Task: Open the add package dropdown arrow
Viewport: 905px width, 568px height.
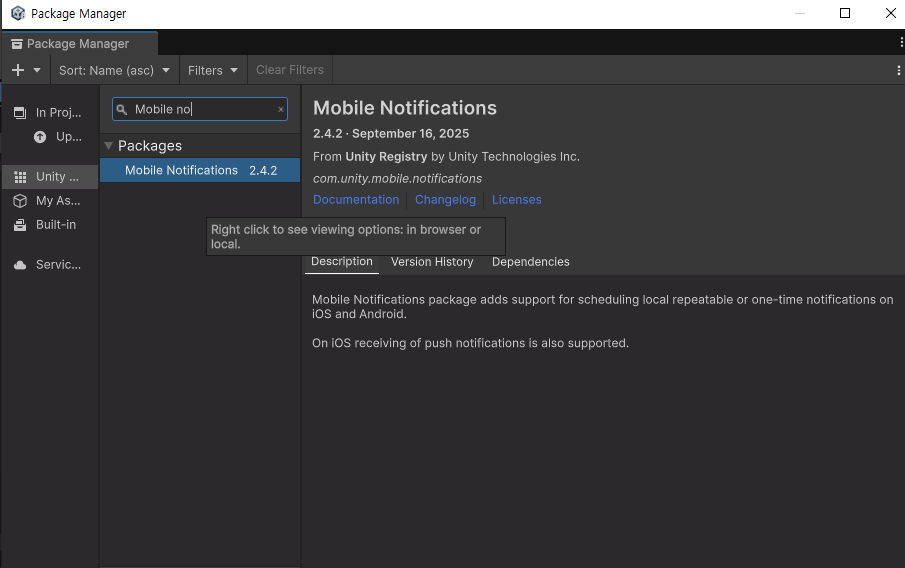Action: point(37,70)
